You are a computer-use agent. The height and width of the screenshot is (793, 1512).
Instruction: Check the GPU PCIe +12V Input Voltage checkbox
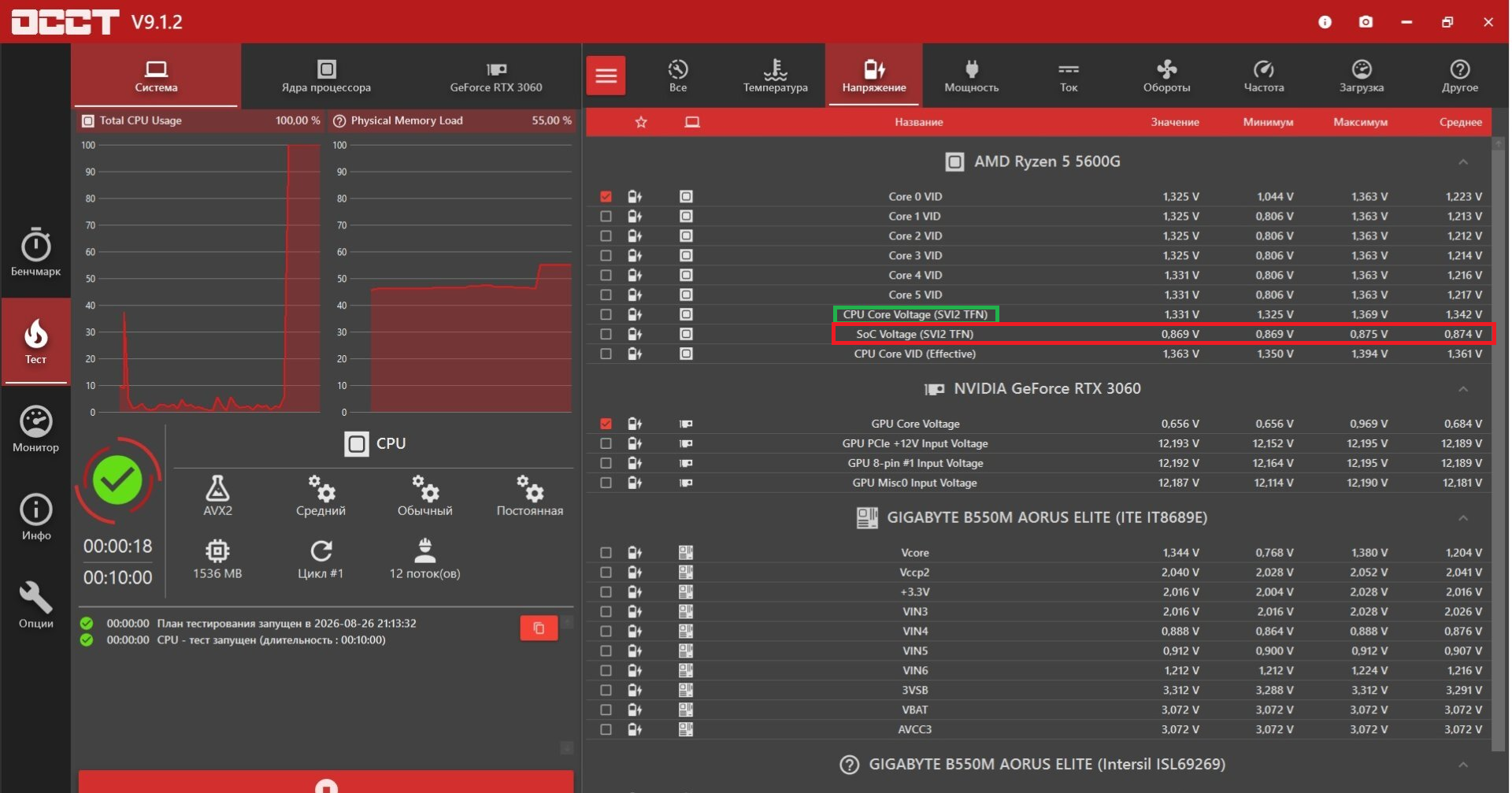[606, 443]
